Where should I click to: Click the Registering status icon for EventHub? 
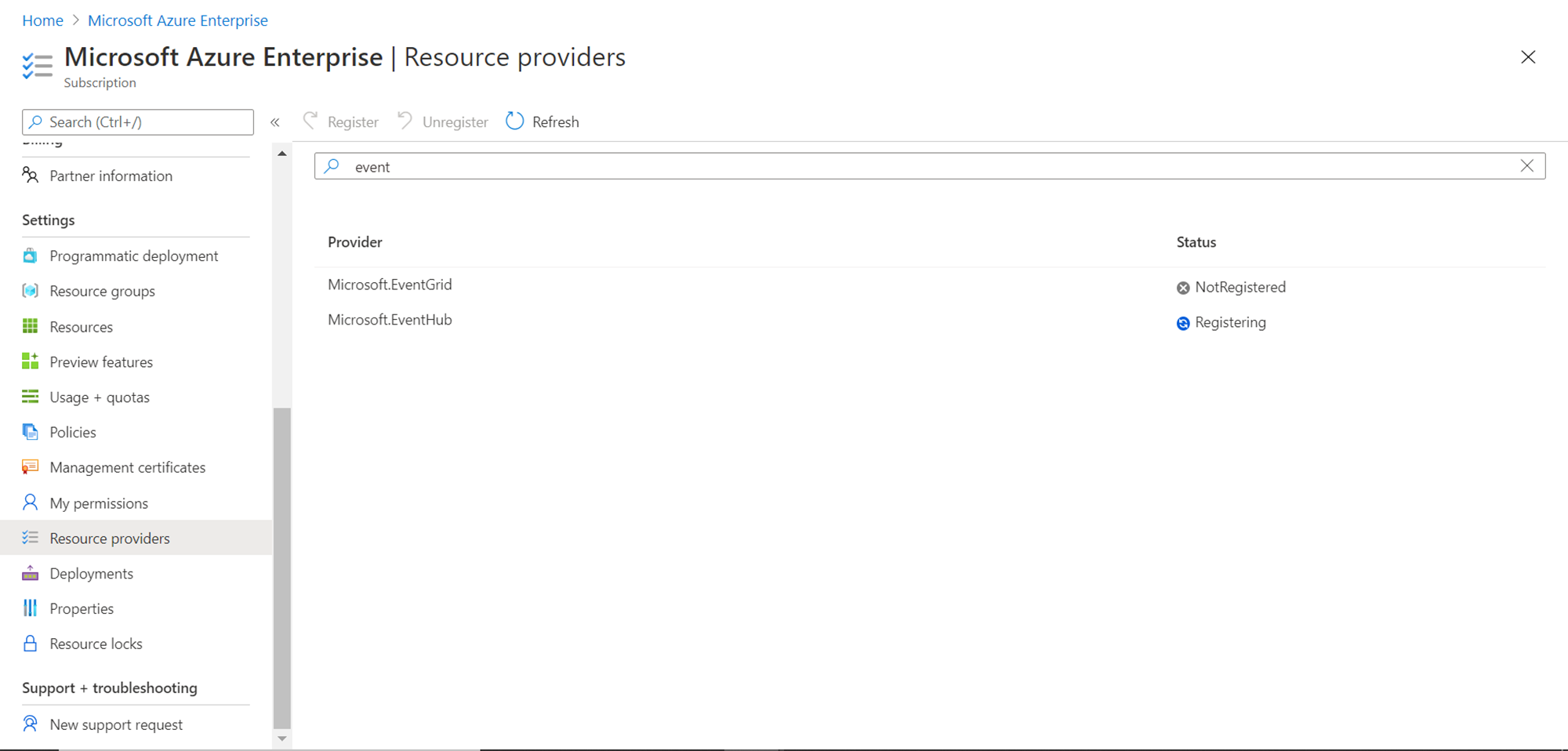point(1183,323)
